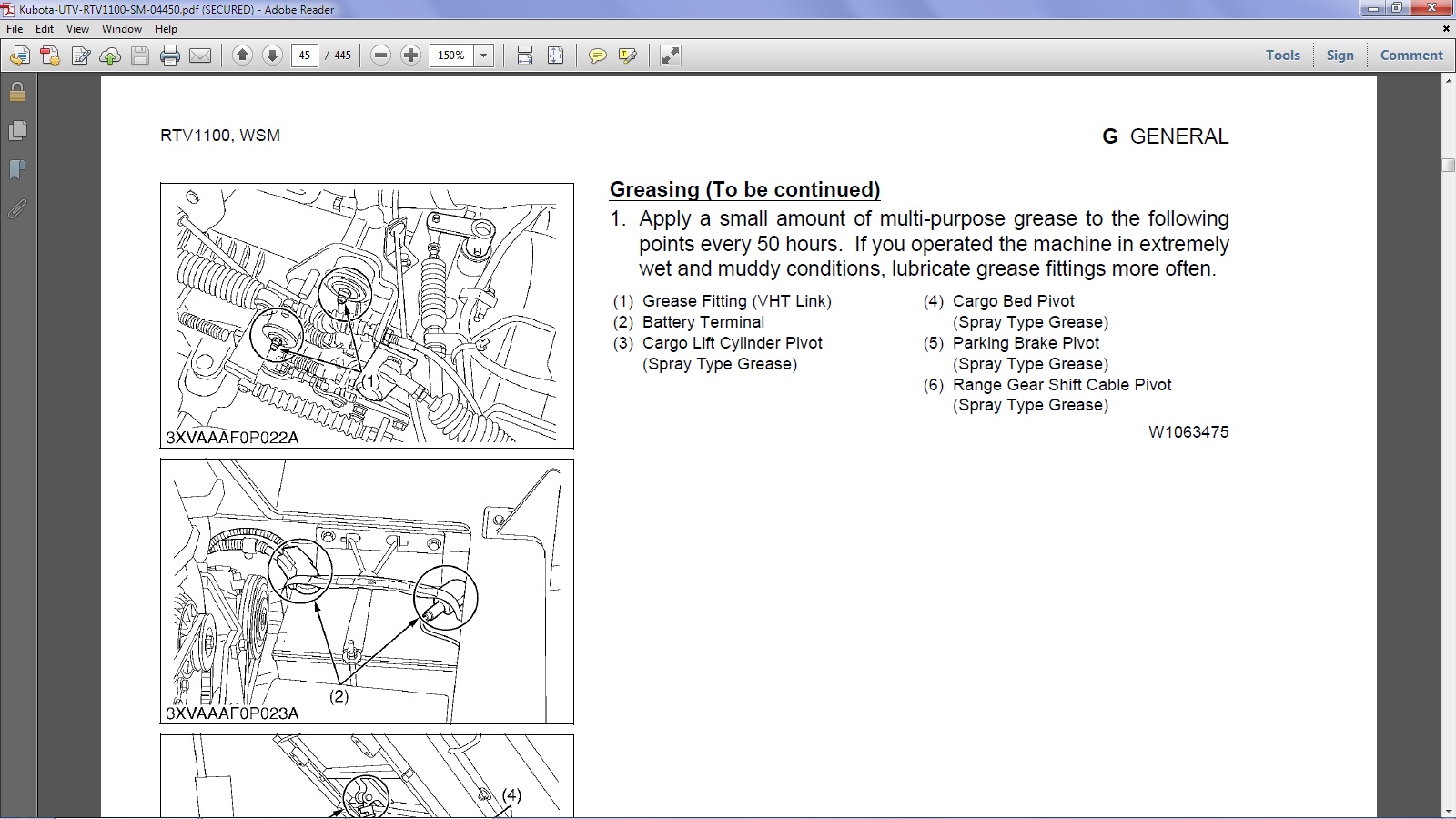Click the battery terminal diagram 3XVAAAF0P023A
Screen dimensions: 1456x819
point(367,591)
